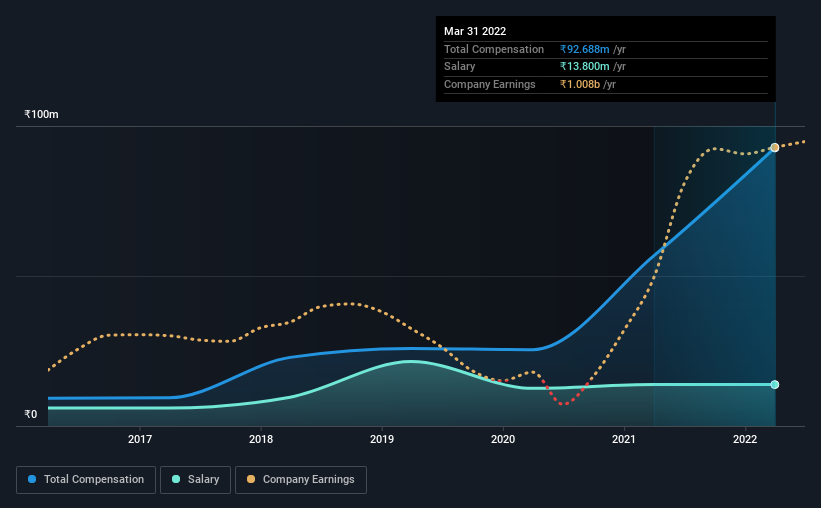821x508 pixels.
Task: Click the teal Salary legend dot
Action: tap(176, 479)
